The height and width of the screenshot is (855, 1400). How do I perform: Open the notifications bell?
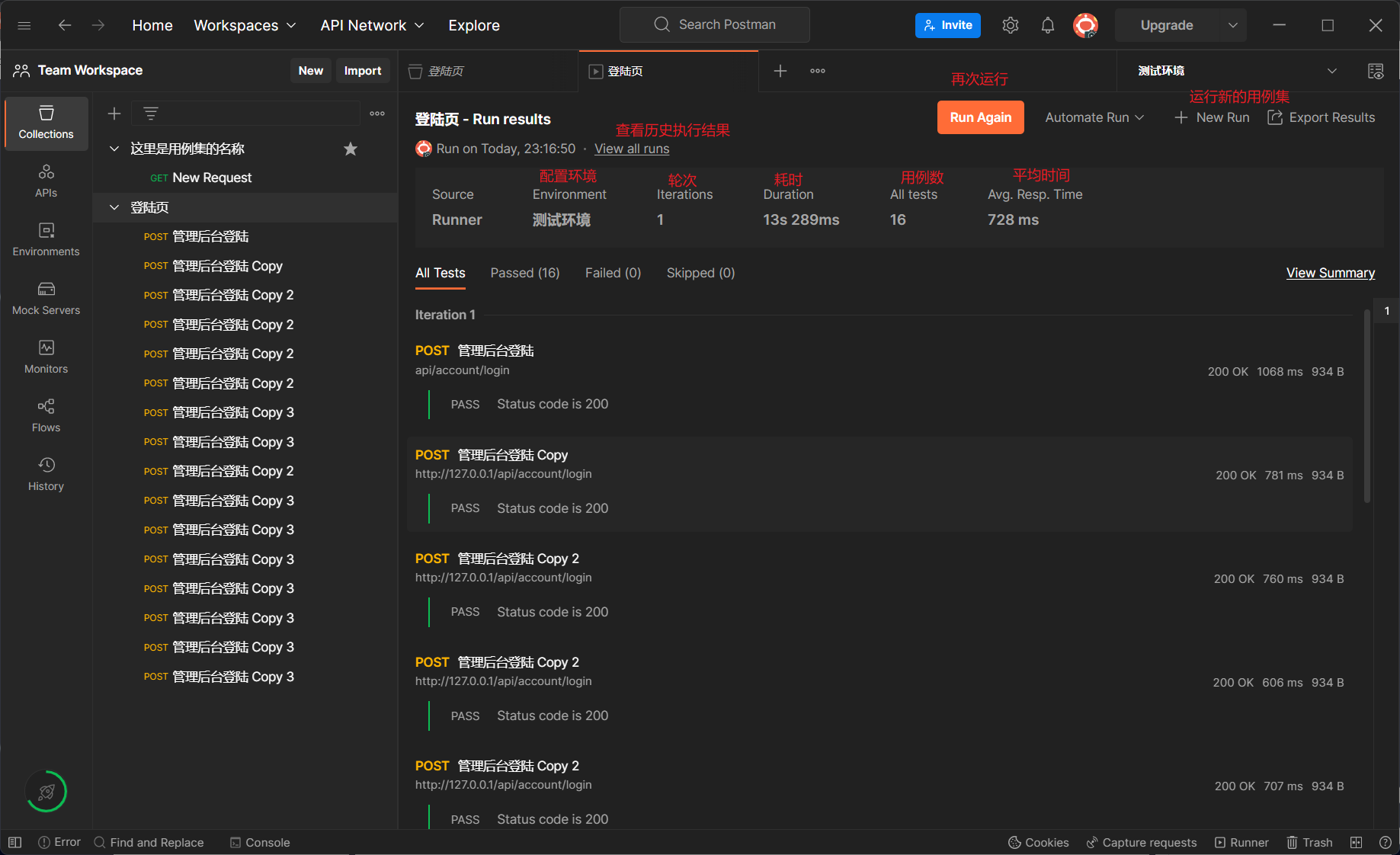[x=1048, y=25]
